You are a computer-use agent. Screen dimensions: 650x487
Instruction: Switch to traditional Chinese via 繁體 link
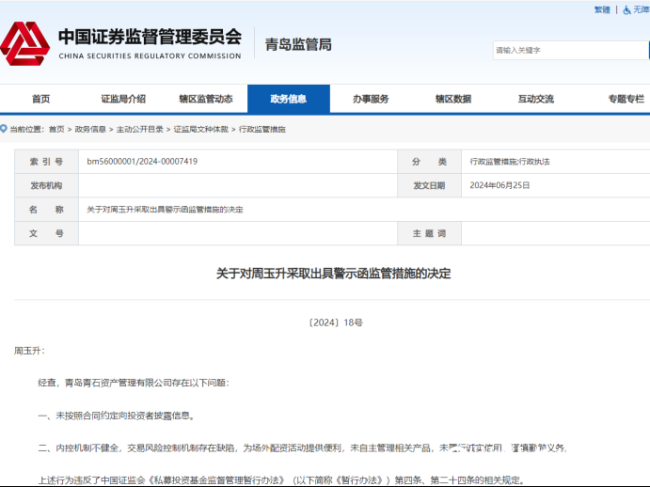(x=601, y=9)
